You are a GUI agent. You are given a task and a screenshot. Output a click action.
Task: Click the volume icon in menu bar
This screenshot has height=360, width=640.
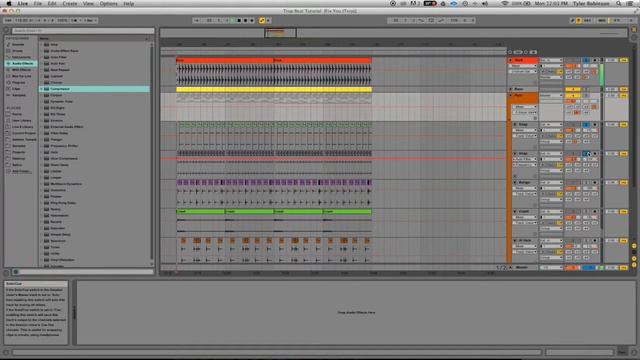[x=485, y=3]
